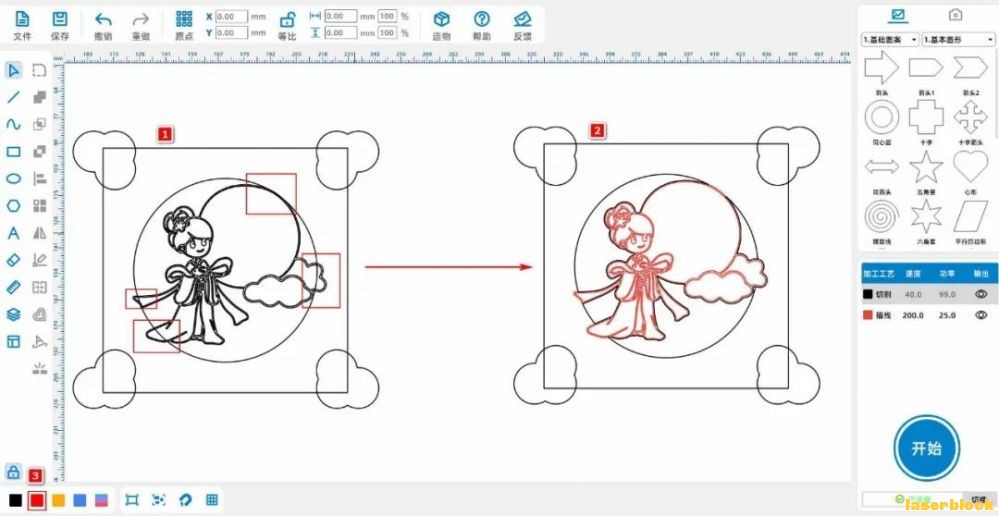
Task: Open the 反馈 (Feedback) icon
Action: (522, 19)
